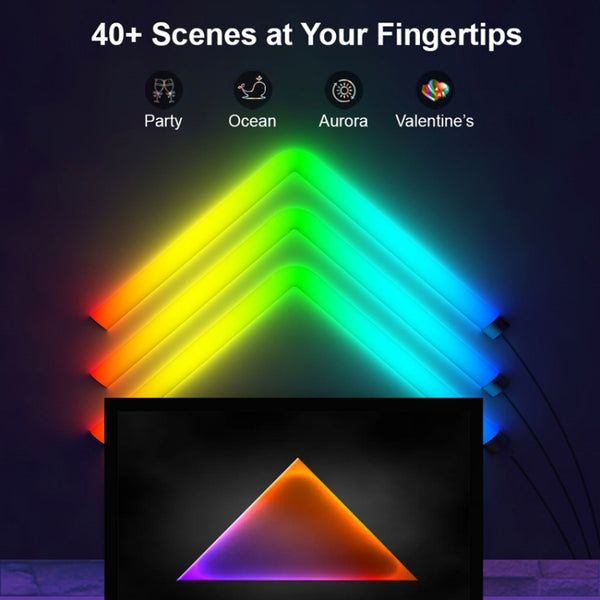The height and width of the screenshot is (600, 600).
Task: Click the controller box on the top light bar
Action: 496,327
